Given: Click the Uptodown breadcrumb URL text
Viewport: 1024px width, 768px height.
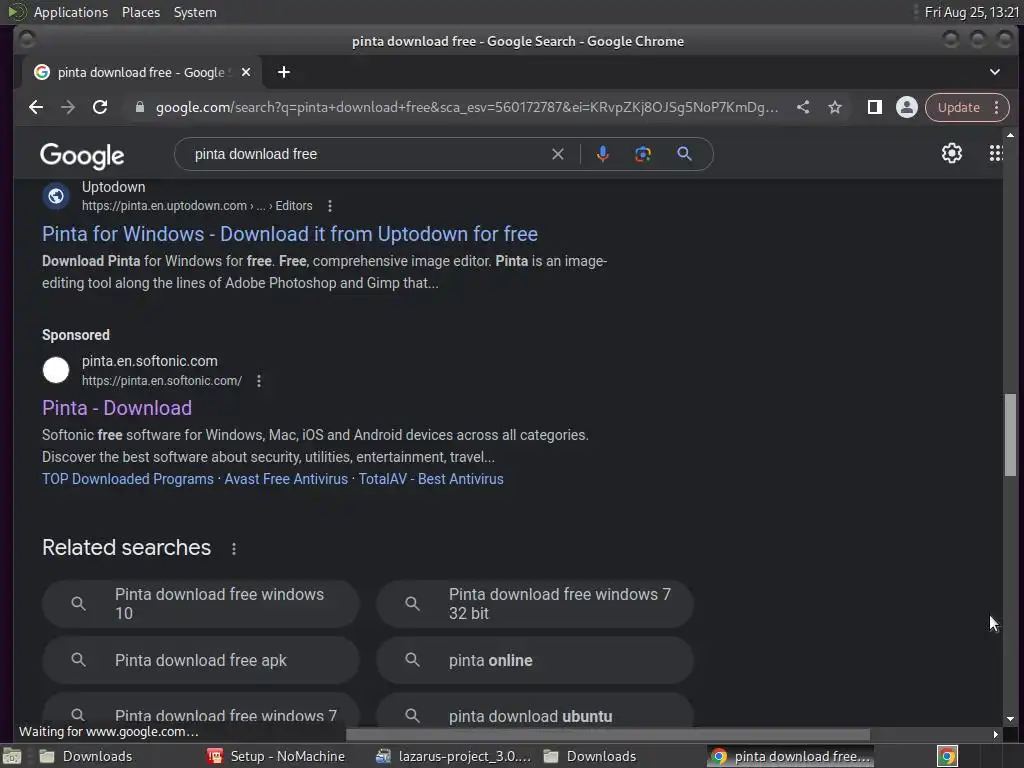Looking at the screenshot, I should pos(197,206).
